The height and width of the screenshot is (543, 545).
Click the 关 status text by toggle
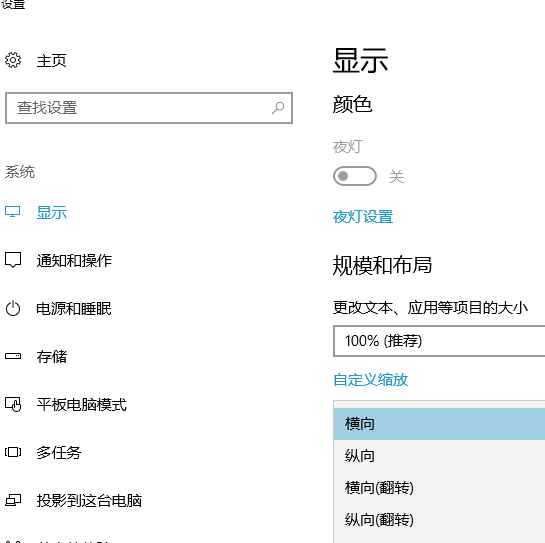396,177
